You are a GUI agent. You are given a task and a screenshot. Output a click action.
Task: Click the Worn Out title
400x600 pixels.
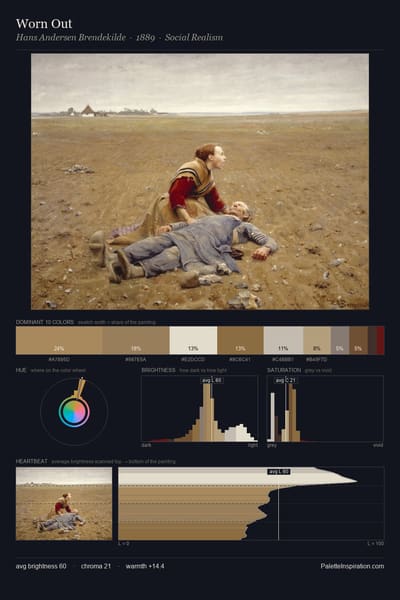click(x=44, y=24)
